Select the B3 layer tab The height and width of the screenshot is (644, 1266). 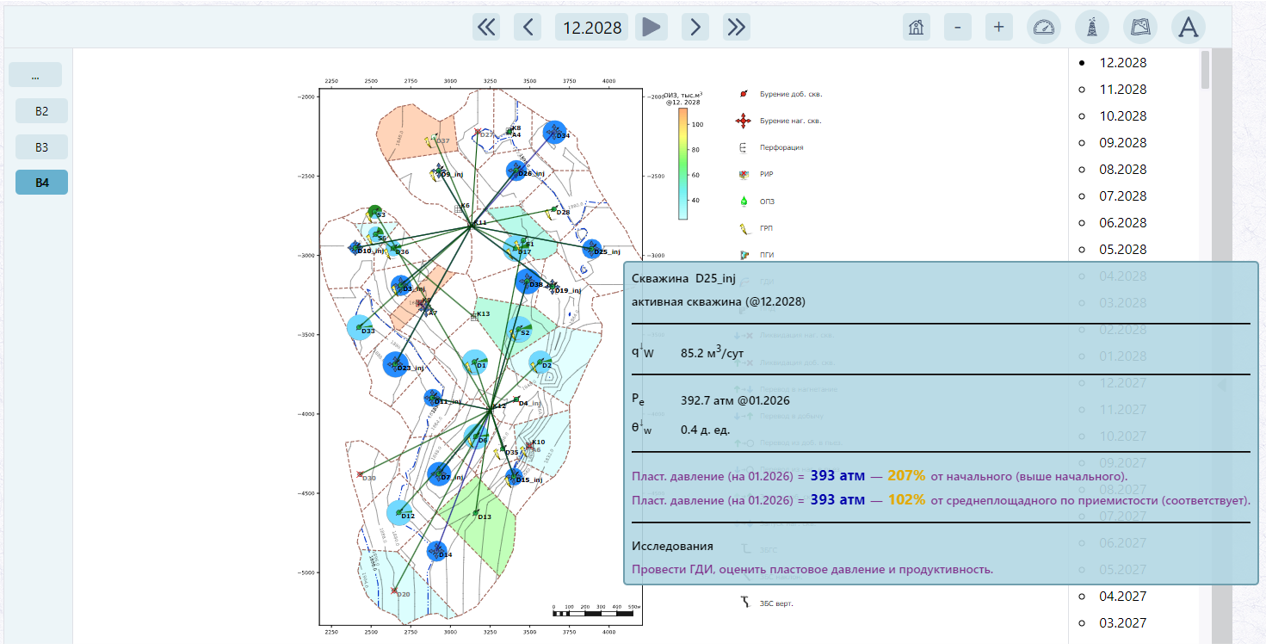[42, 147]
